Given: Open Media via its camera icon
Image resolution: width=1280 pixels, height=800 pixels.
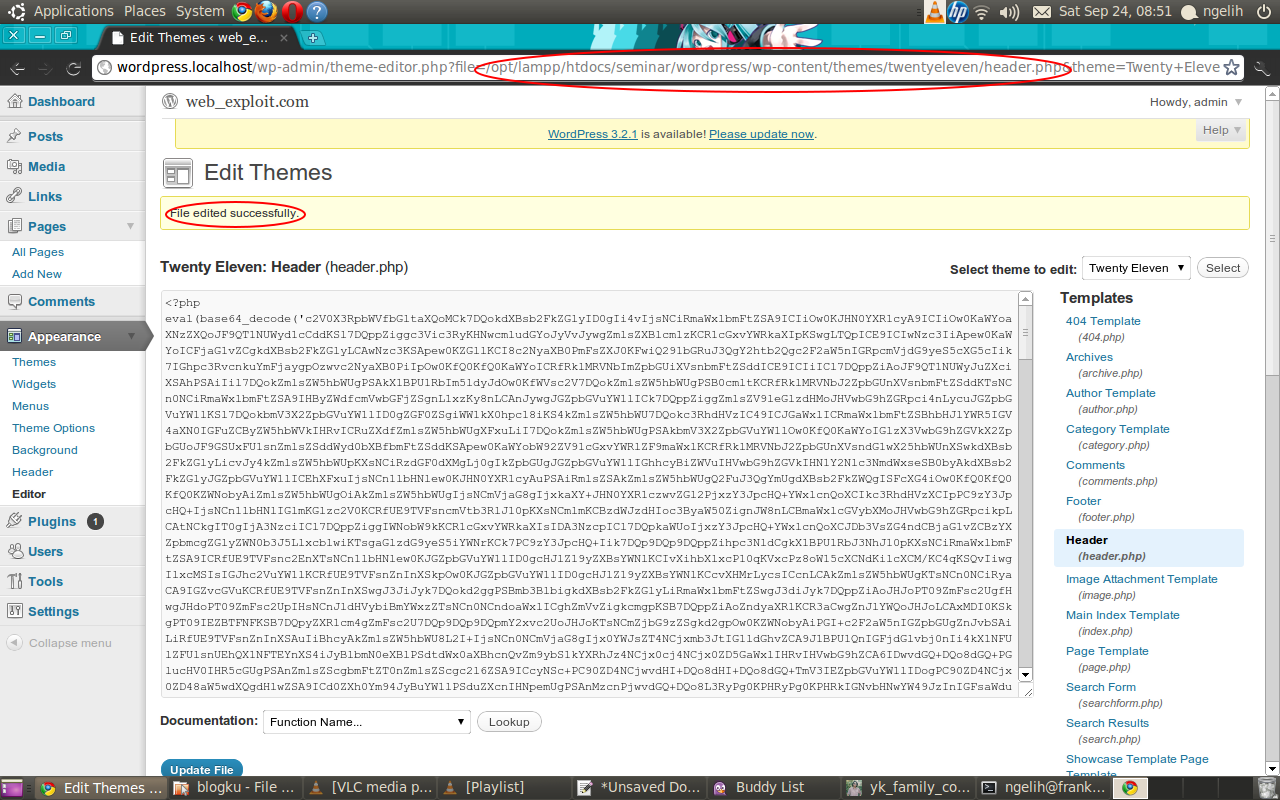Looking at the screenshot, I should pyautogui.click(x=16, y=166).
